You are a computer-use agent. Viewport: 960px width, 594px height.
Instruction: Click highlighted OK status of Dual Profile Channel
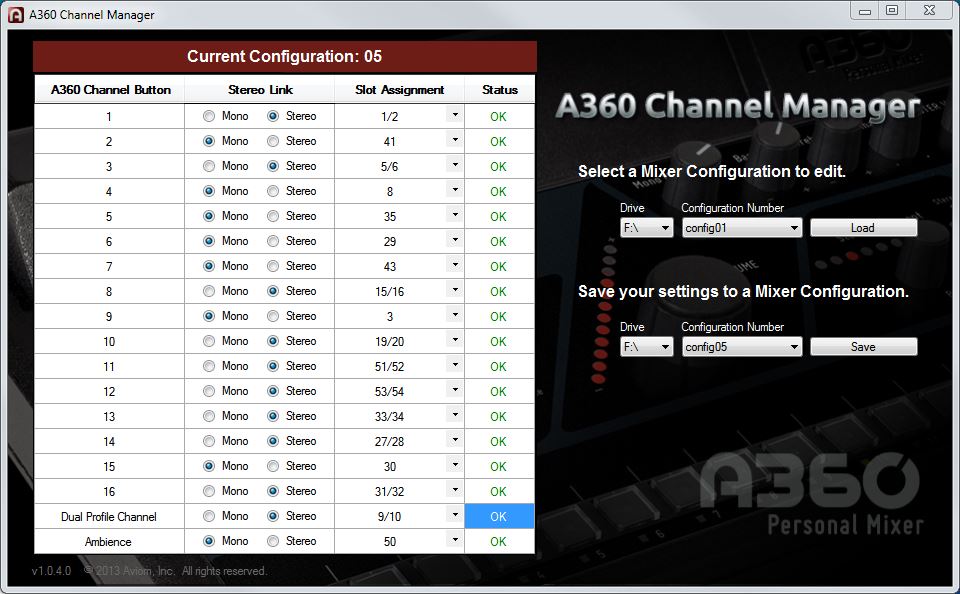pyautogui.click(x=499, y=516)
